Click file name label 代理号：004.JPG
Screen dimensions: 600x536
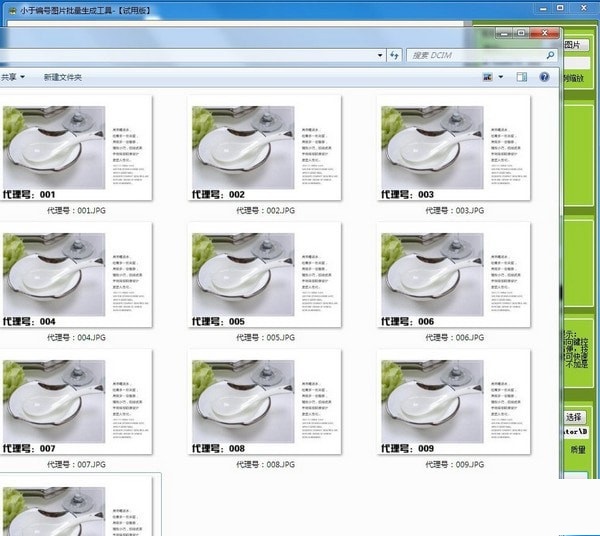(x=76, y=337)
